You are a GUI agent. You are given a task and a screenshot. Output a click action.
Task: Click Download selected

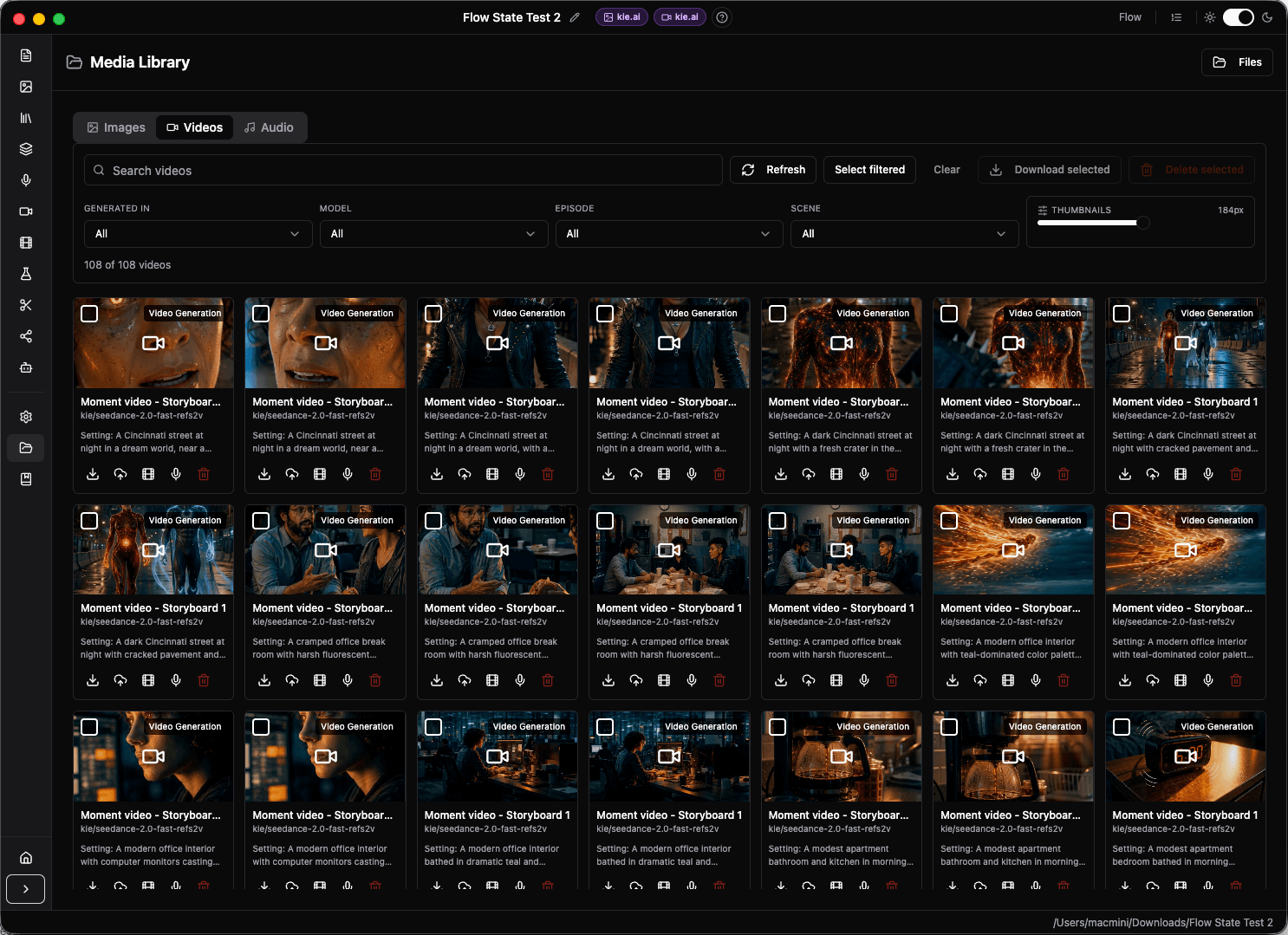click(1050, 170)
